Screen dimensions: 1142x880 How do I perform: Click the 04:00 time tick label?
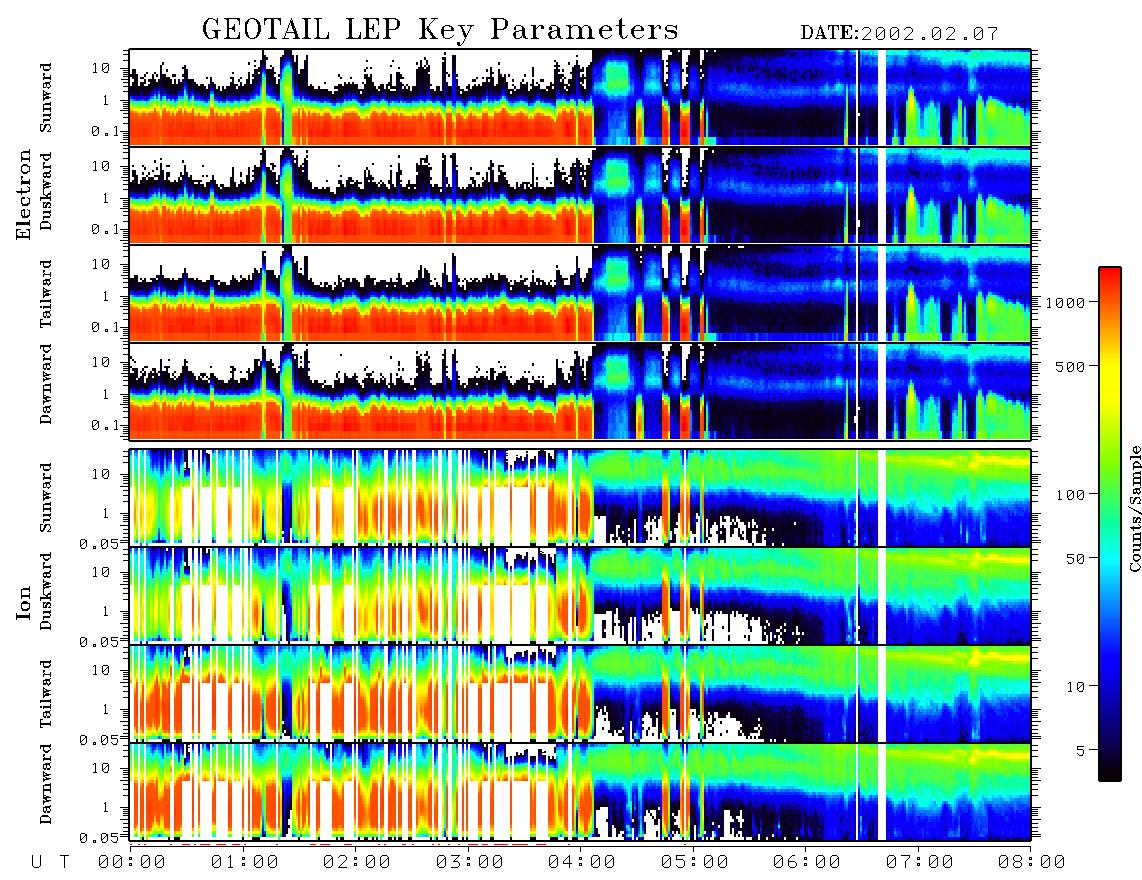coord(582,863)
